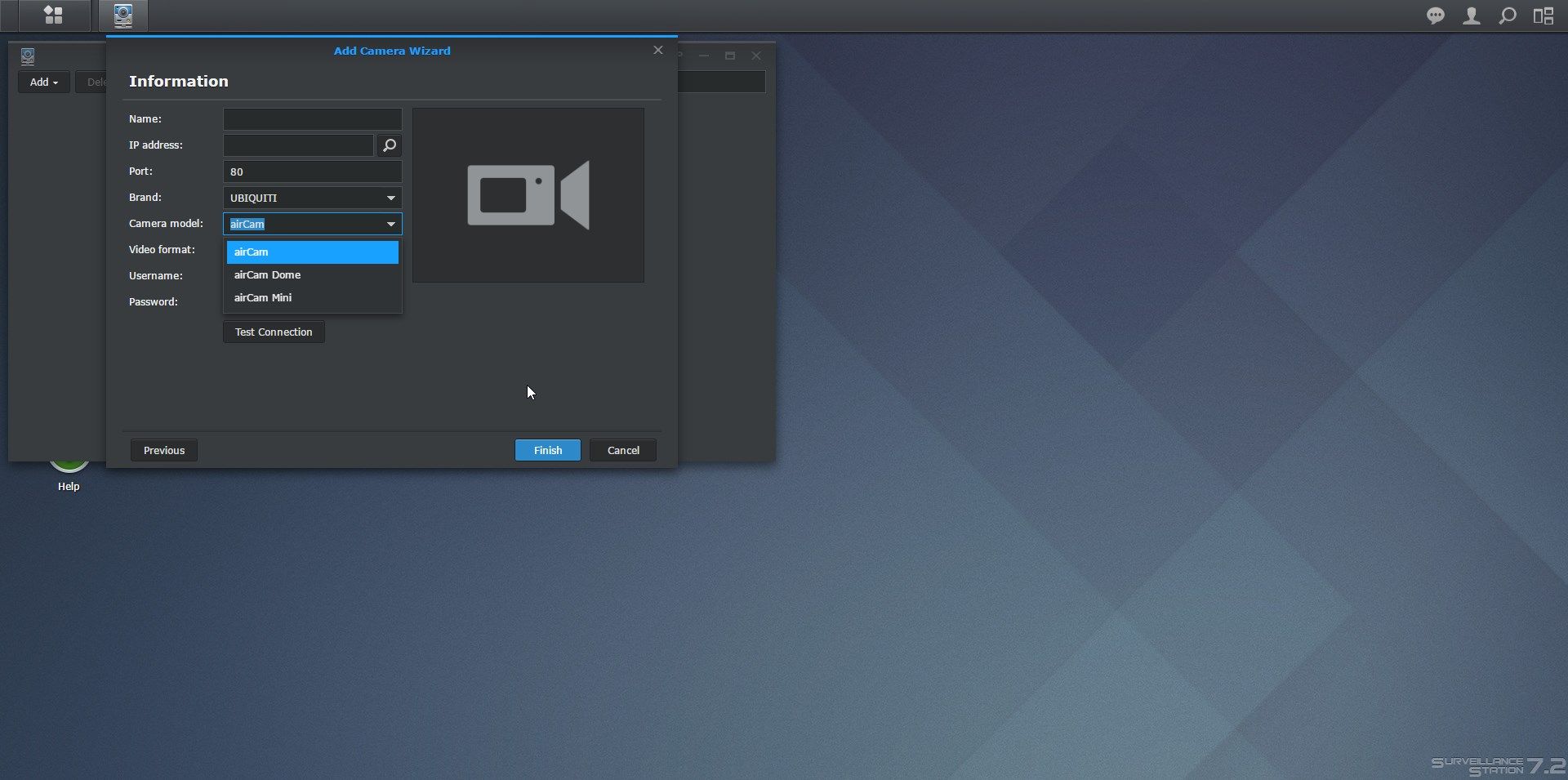Go back with the Previous button
This screenshot has height=780, width=1568.
pos(164,450)
